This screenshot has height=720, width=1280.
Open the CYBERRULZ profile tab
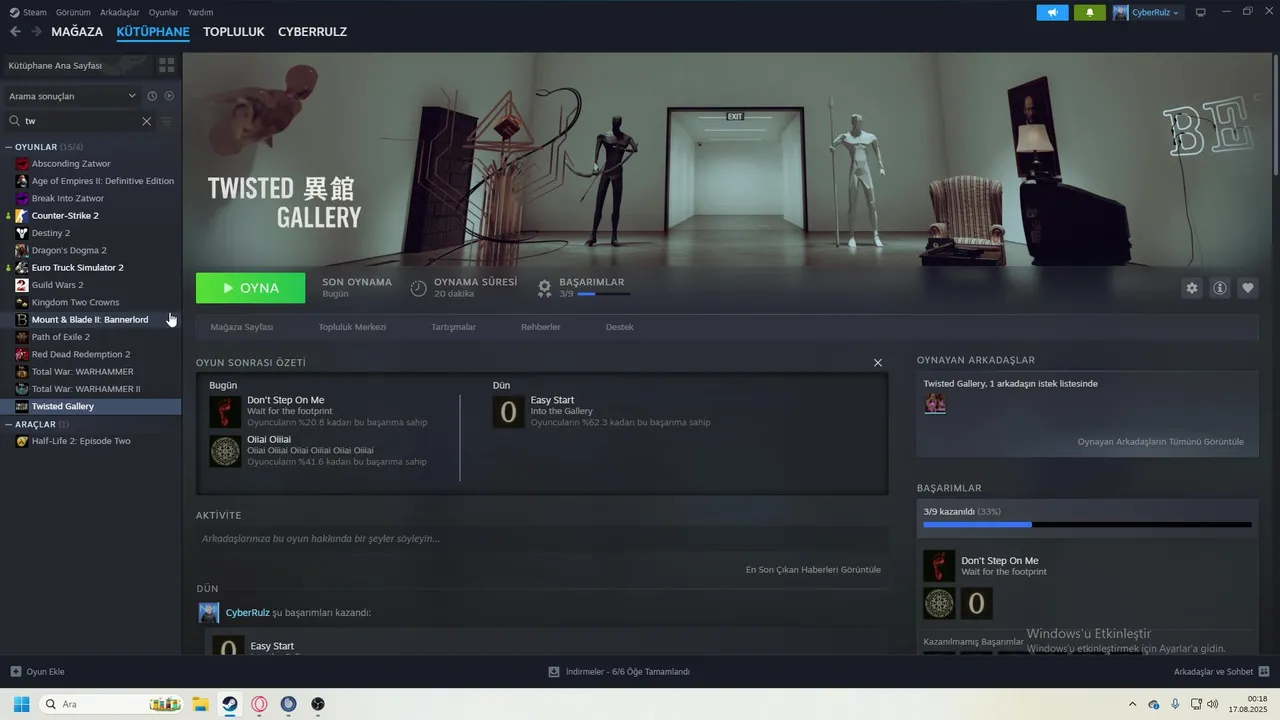(312, 32)
